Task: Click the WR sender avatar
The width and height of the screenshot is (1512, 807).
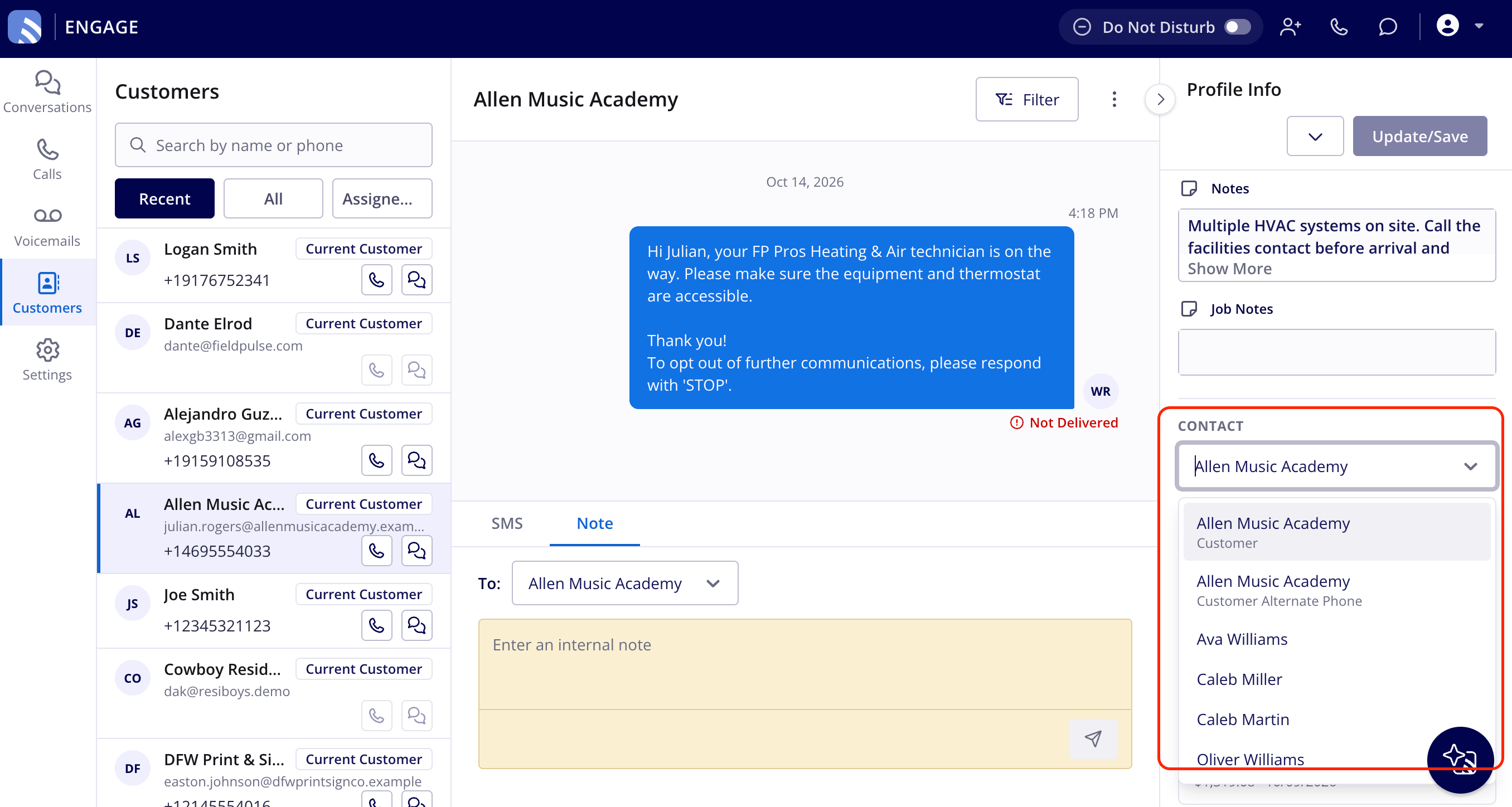Action: tap(1100, 391)
